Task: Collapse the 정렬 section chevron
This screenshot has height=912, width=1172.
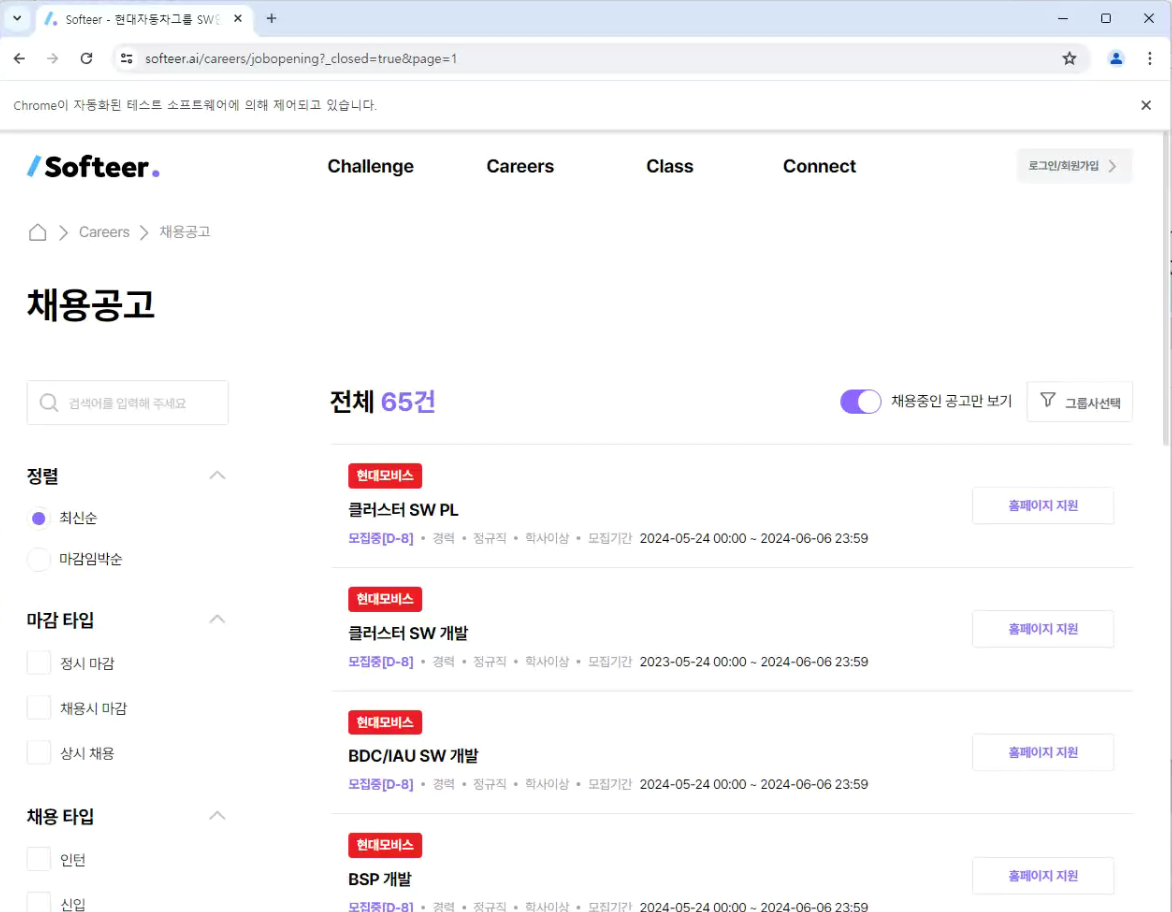Action: tap(218, 475)
